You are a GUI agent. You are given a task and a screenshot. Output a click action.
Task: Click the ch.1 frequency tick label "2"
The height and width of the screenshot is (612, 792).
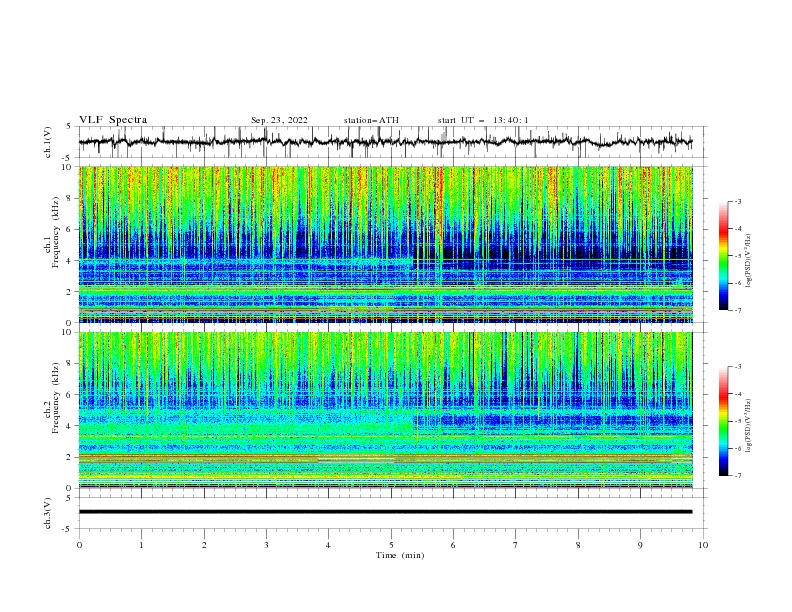[69, 291]
